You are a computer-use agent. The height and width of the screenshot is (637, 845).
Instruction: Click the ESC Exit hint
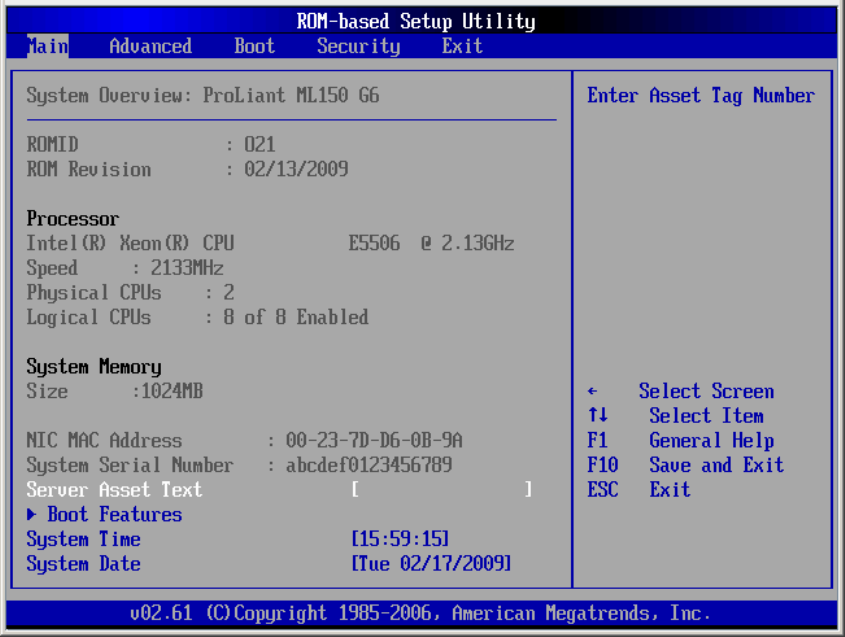click(x=639, y=490)
